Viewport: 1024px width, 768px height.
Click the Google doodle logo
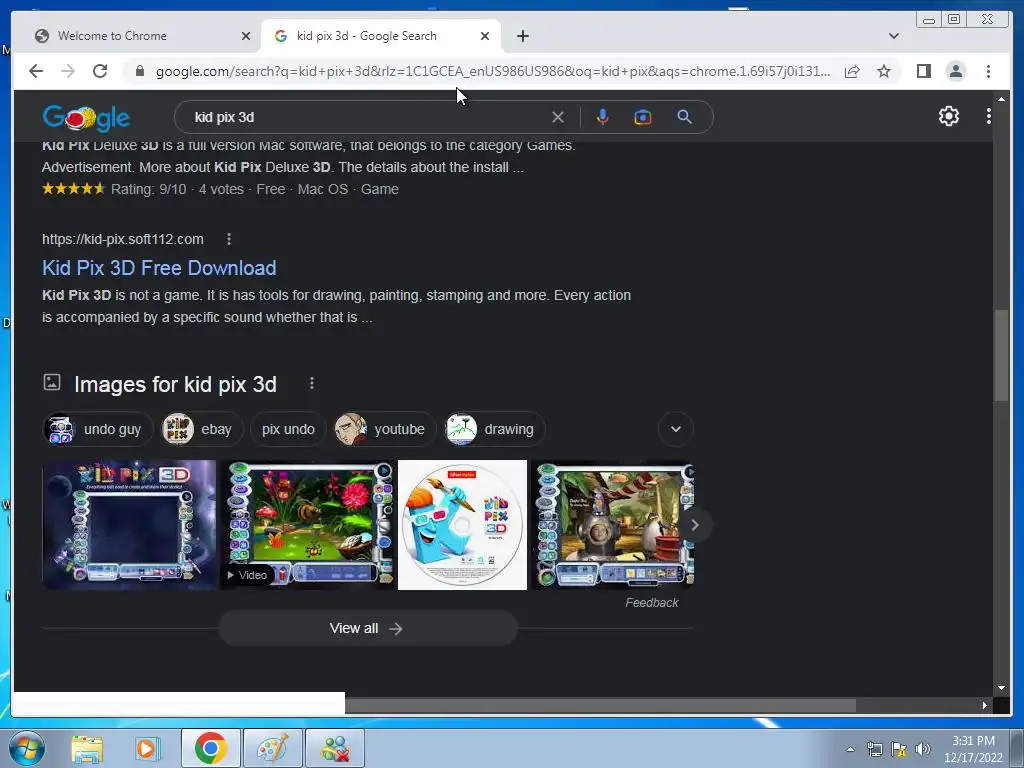tap(86, 118)
